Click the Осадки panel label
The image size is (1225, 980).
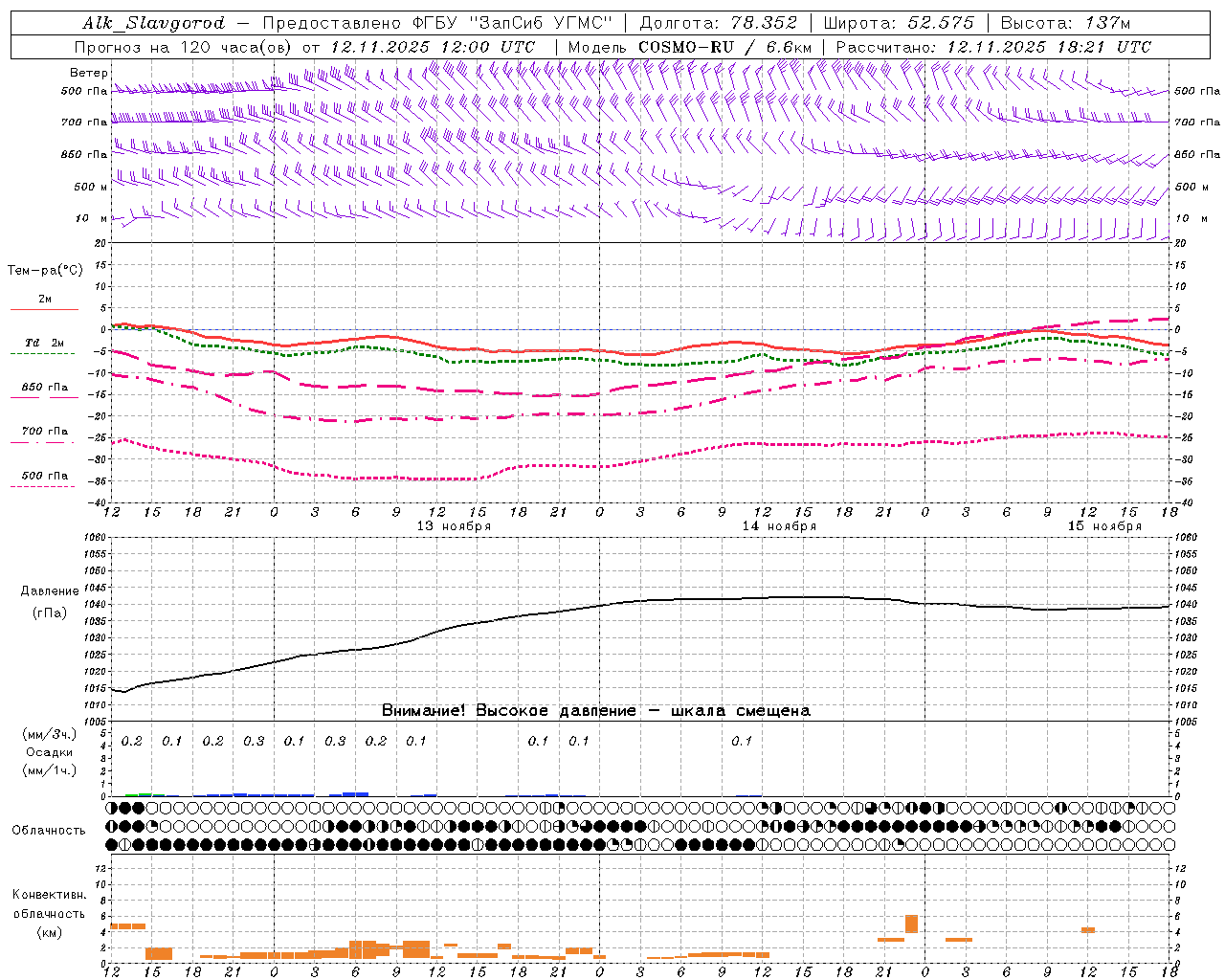pos(50,752)
